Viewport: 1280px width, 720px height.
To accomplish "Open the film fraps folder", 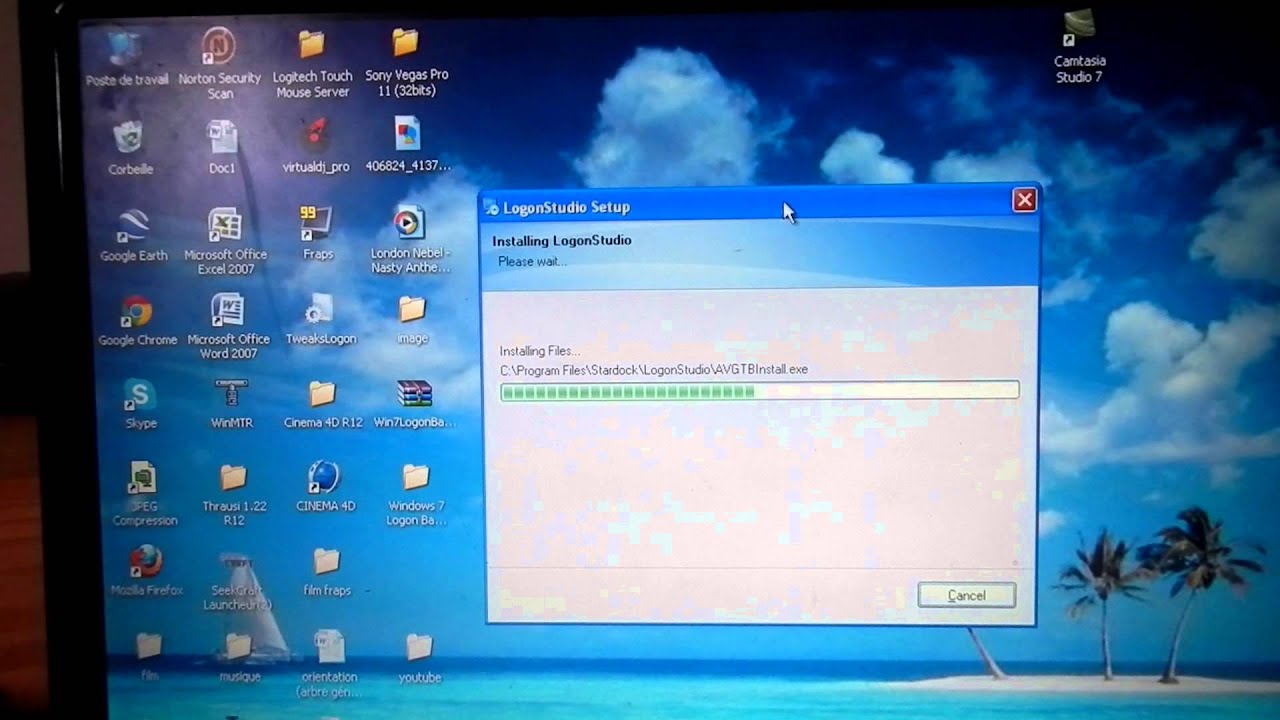I will (x=327, y=561).
